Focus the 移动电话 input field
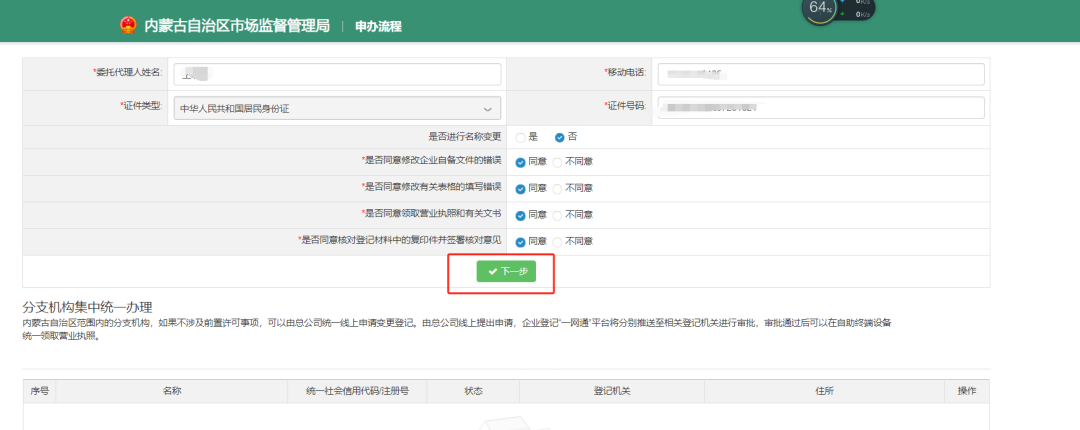1080x430 pixels. (821, 74)
